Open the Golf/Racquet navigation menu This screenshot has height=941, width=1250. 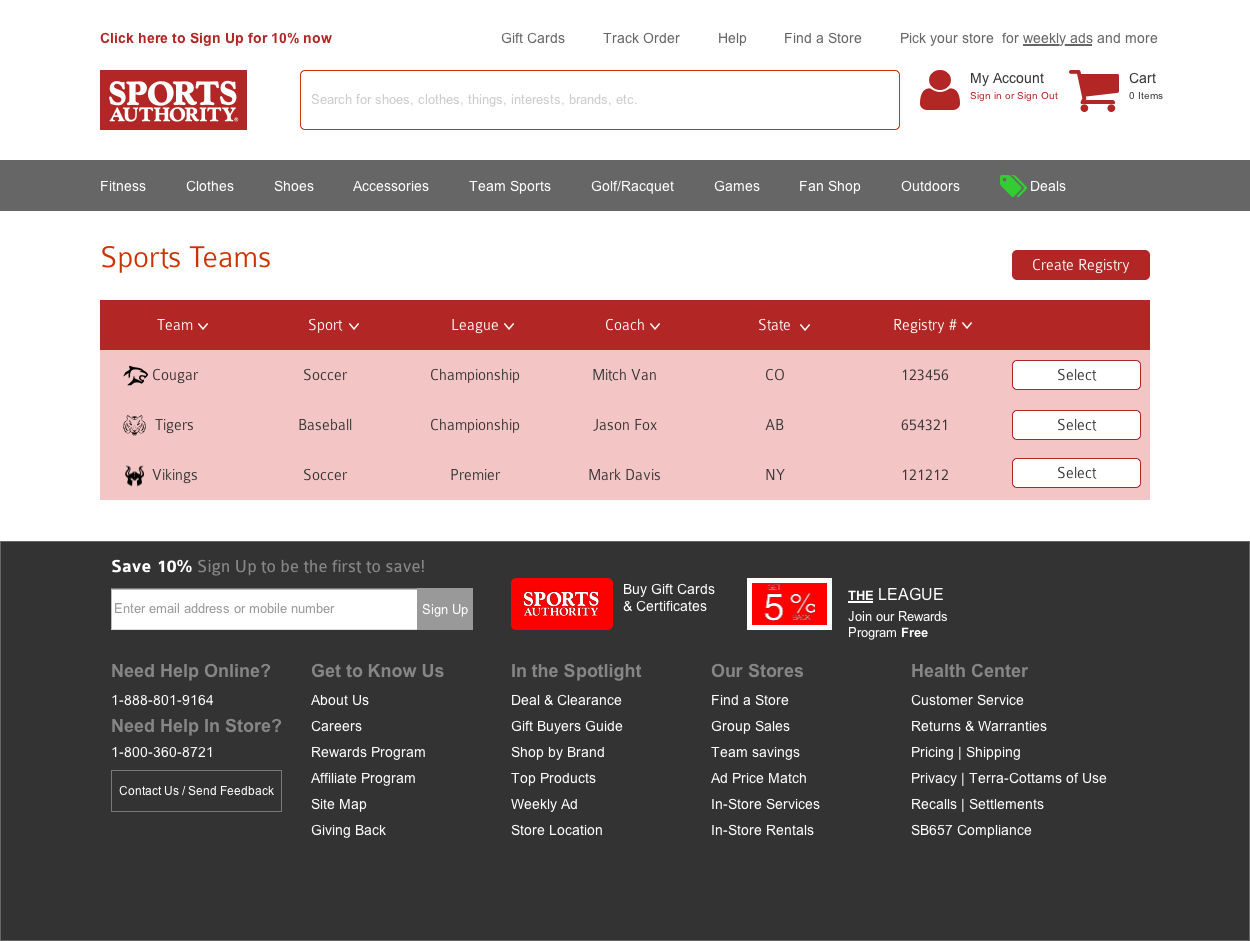click(632, 186)
